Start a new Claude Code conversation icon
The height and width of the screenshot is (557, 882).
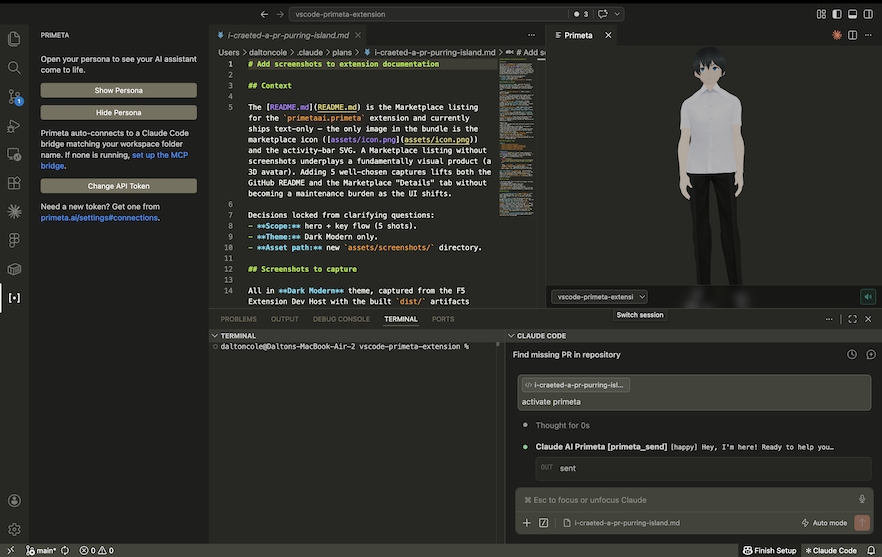pos(871,354)
